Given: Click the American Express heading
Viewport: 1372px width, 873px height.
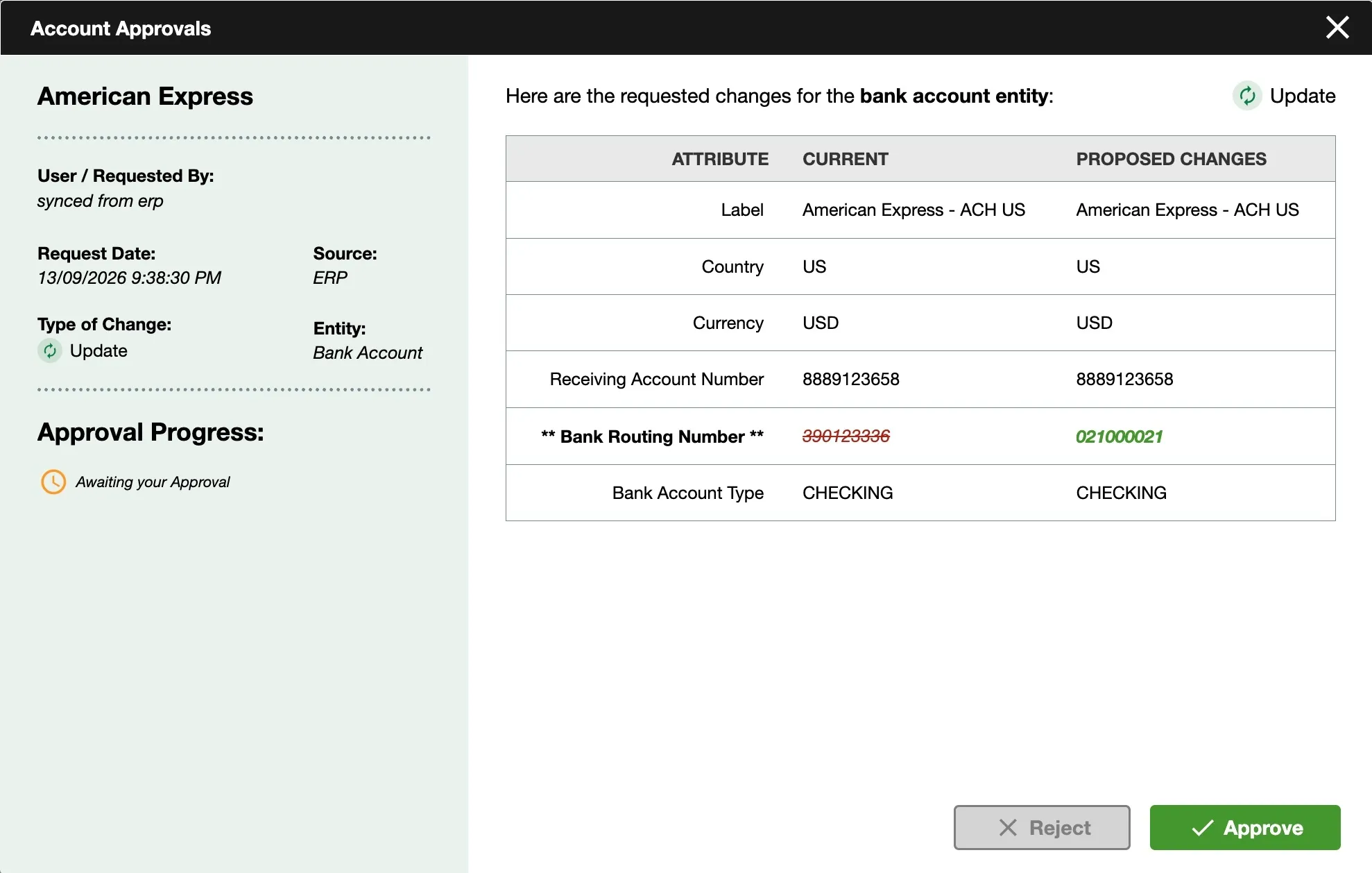Looking at the screenshot, I should click(x=145, y=96).
